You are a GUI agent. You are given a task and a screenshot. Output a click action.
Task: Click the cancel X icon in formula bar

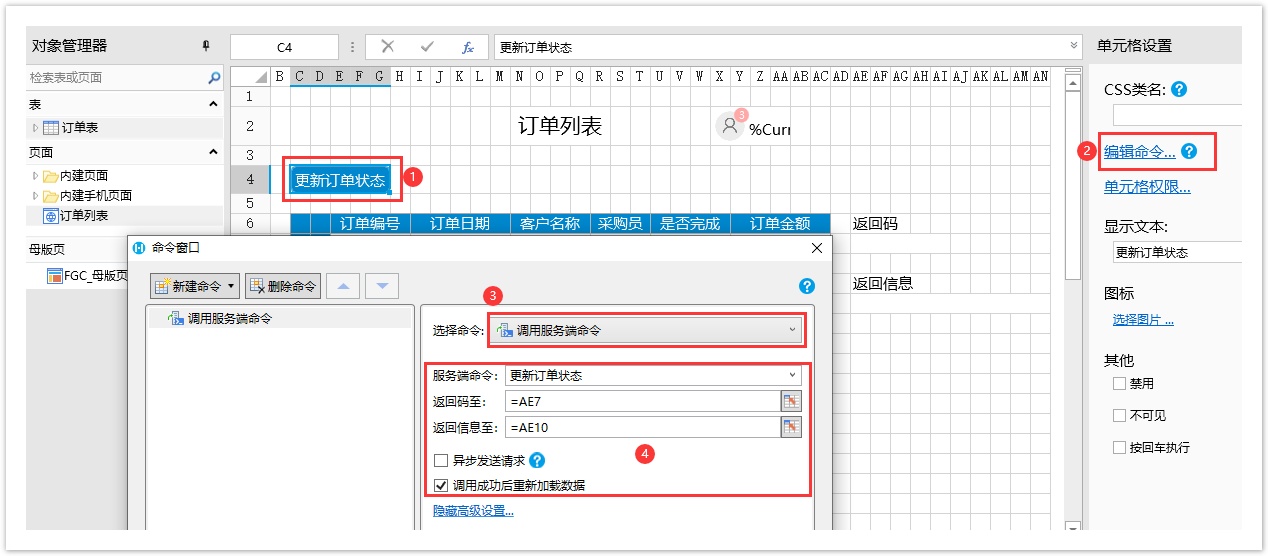[x=388, y=47]
